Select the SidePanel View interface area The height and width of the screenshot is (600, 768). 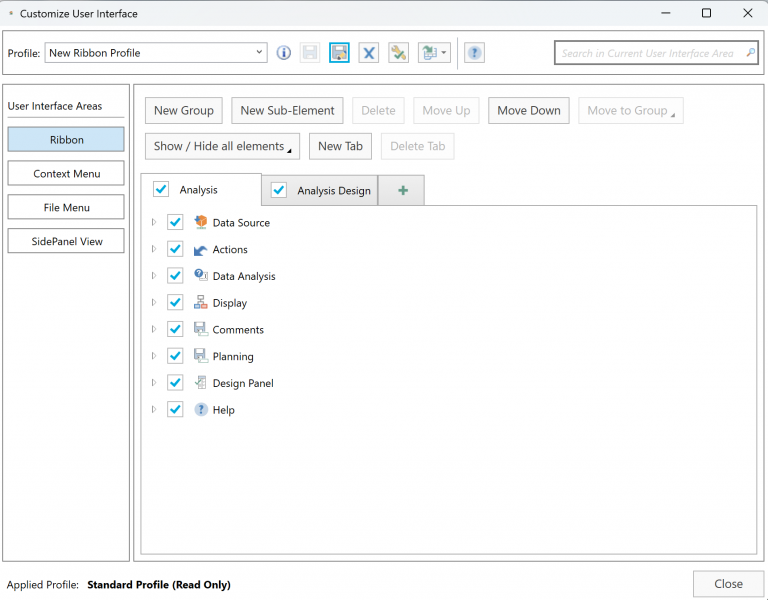pos(66,241)
